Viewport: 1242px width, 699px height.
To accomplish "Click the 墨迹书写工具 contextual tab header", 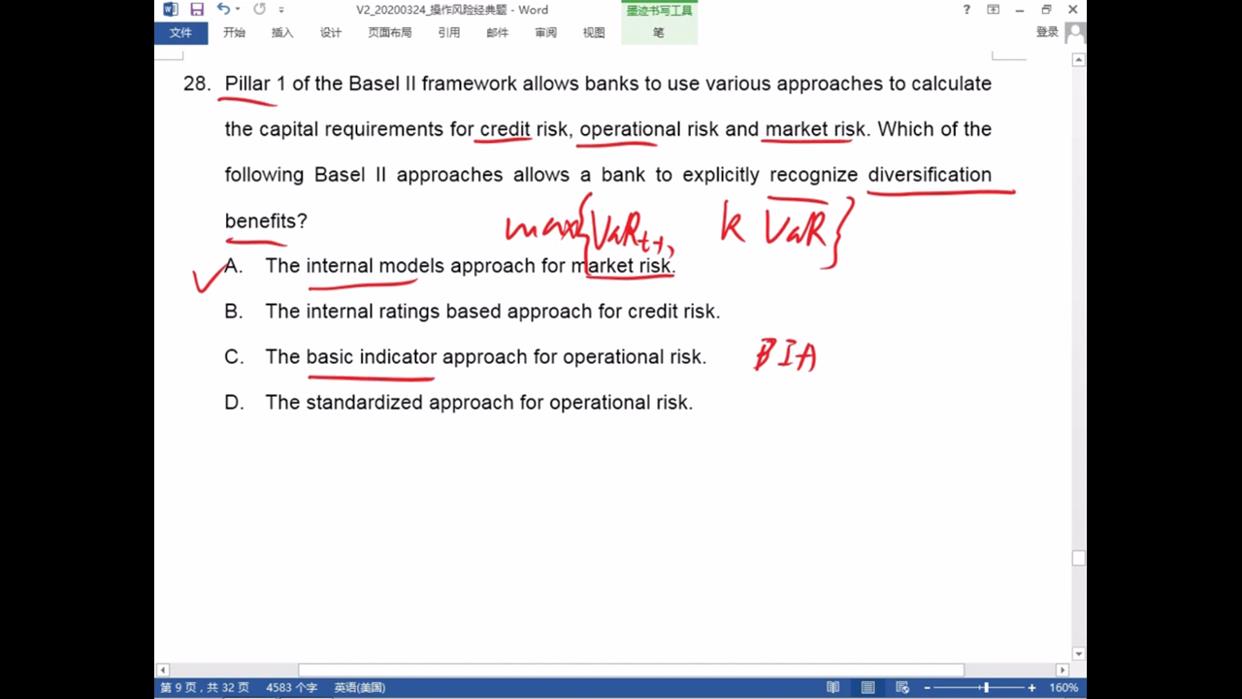I will pyautogui.click(x=659, y=11).
